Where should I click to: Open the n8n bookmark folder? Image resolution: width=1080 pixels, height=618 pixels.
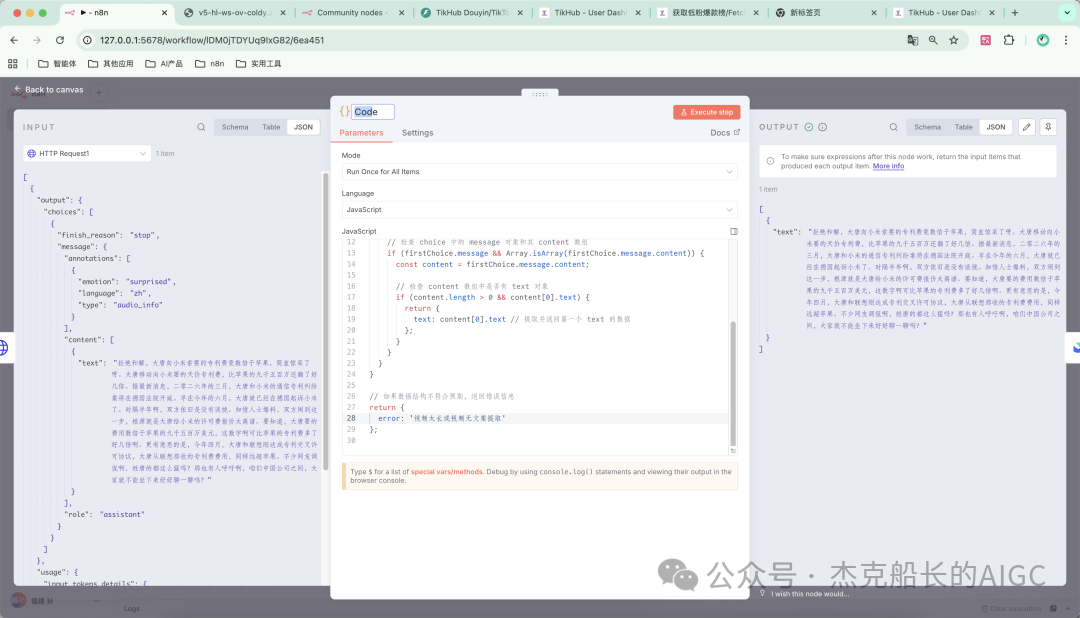pos(210,63)
